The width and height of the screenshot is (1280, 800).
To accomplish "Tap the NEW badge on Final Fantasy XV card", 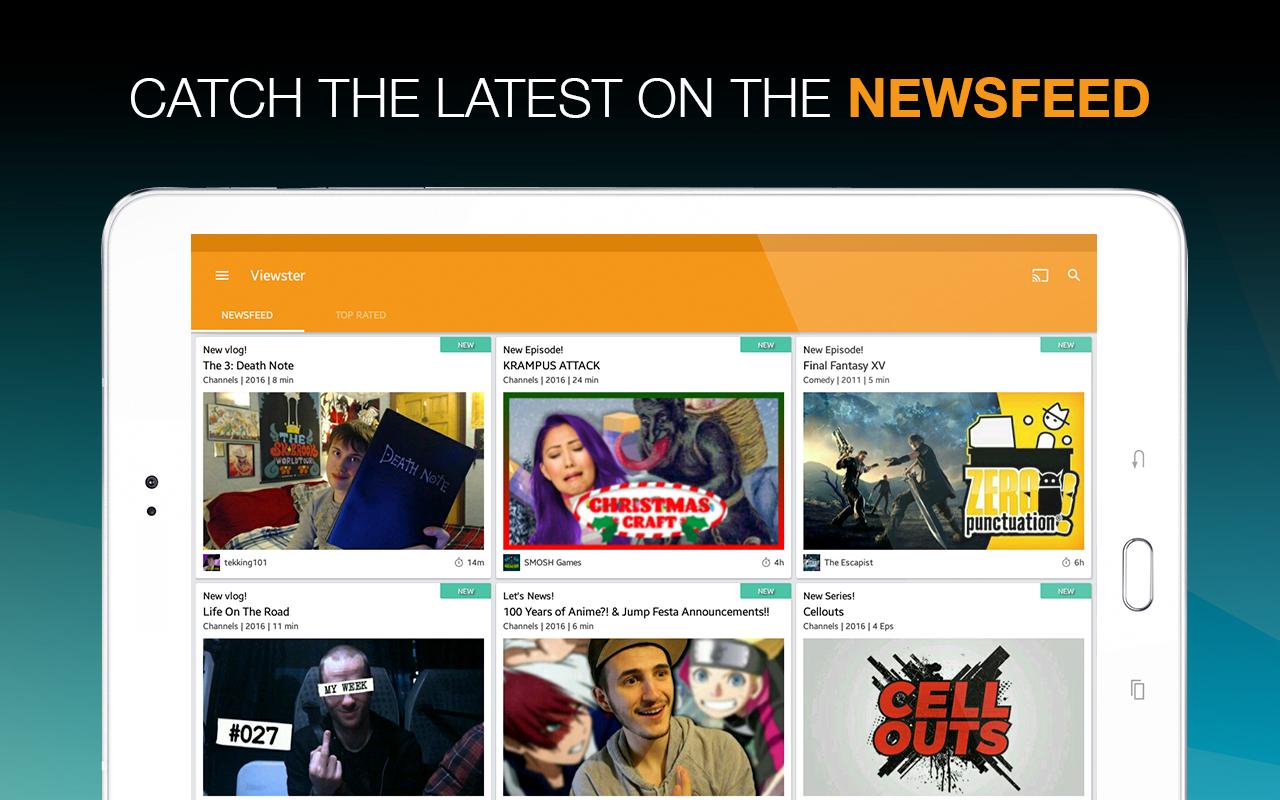I will [1066, 345].
